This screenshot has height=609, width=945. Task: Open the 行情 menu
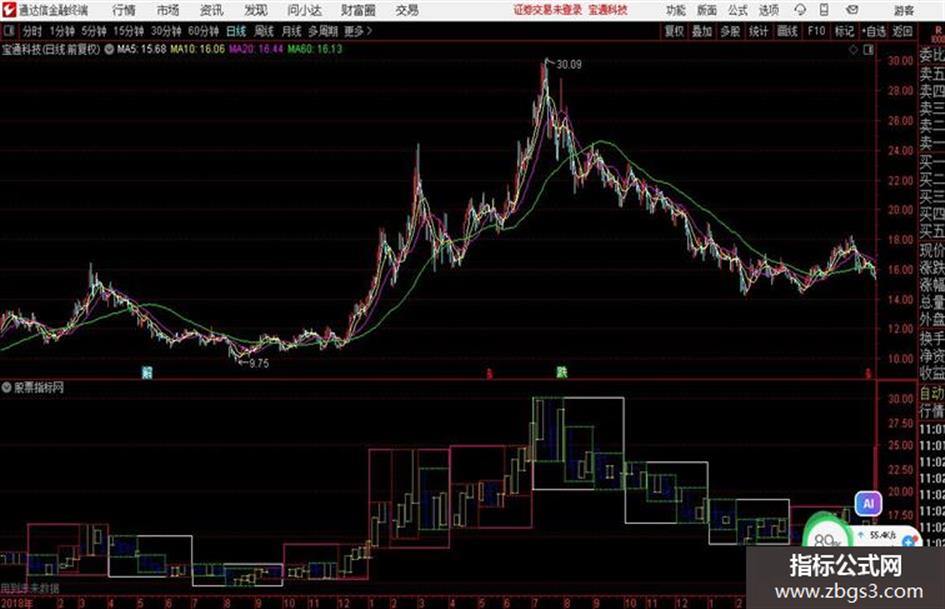point(124,10)
